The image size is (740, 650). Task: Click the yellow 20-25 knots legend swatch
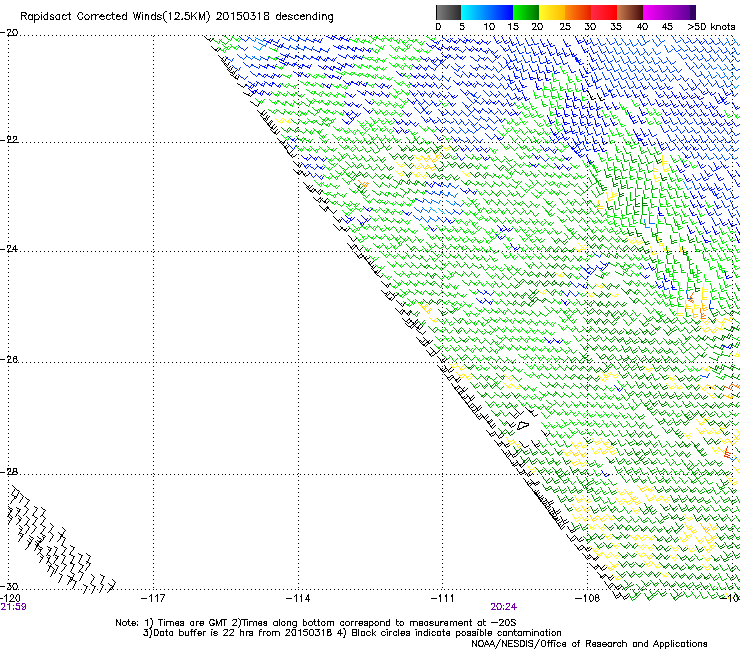click(x=552, y=12)
